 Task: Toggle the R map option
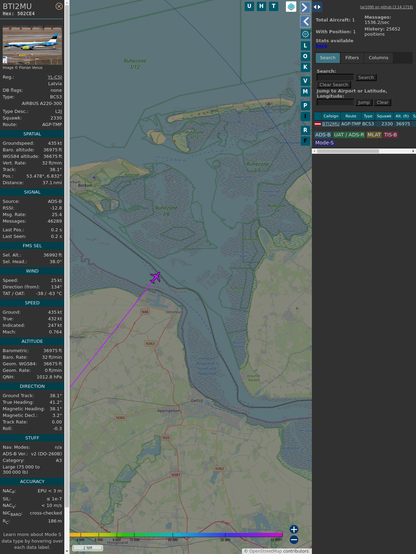pyautogui.click(x=305, y=130)
